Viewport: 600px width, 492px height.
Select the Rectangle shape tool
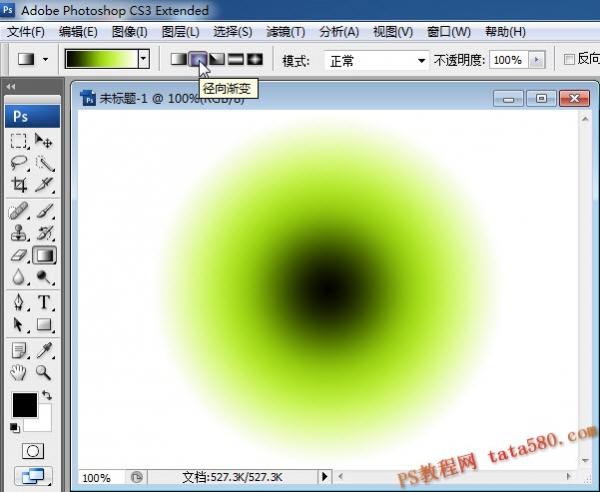coord(44,324)
